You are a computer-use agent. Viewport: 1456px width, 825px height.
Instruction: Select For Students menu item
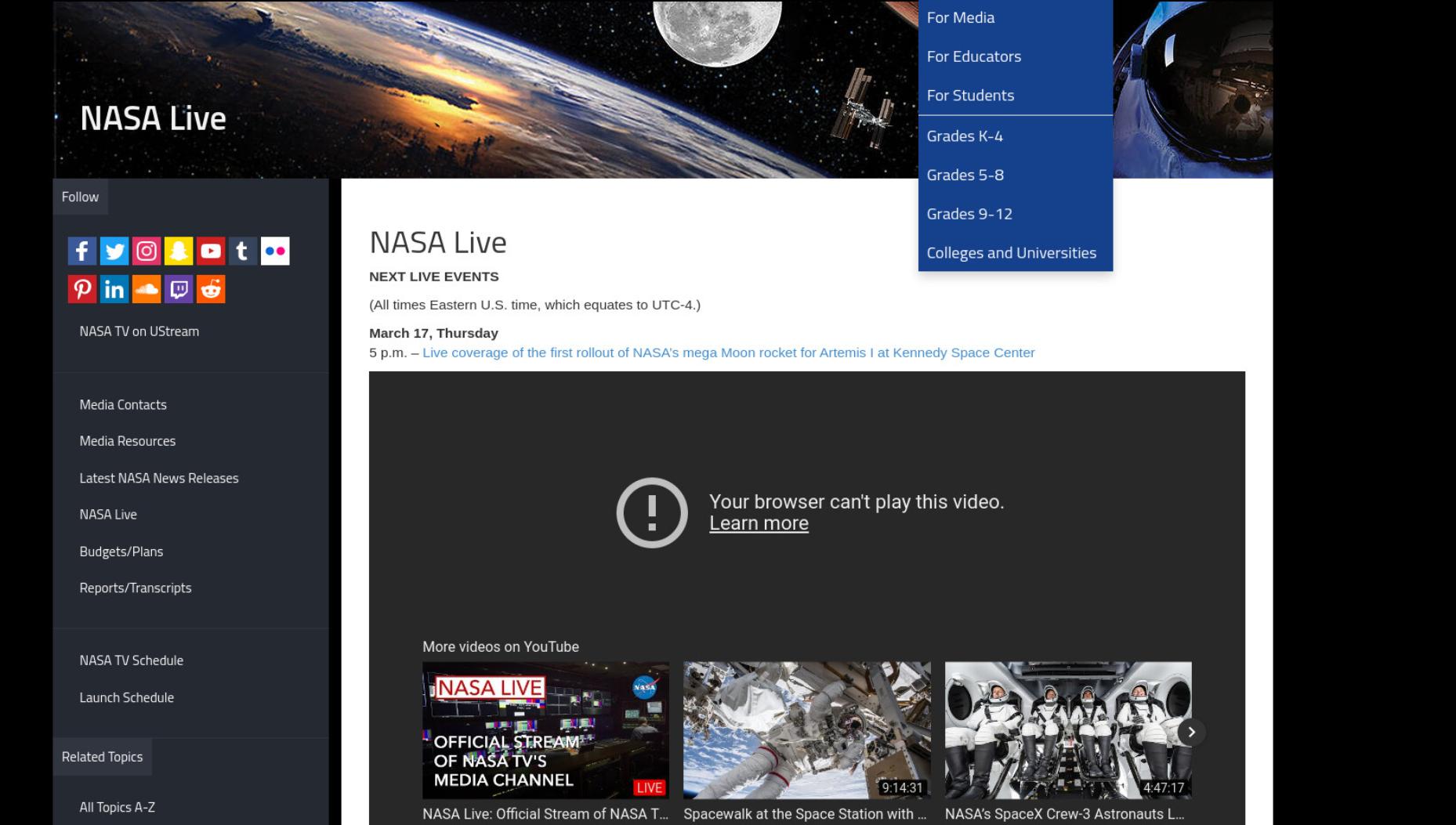coord(1015,96)
